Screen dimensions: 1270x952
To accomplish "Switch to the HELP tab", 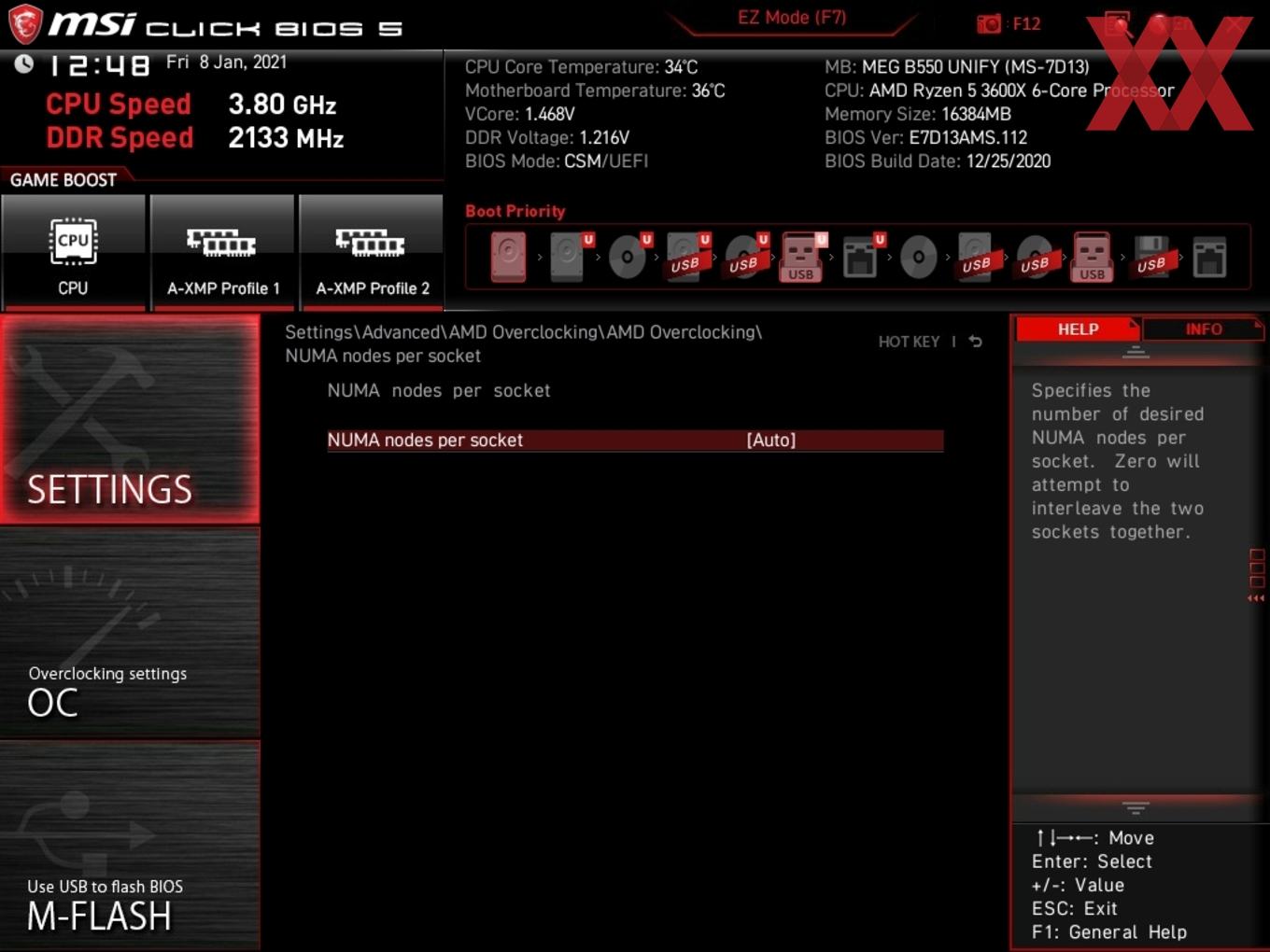I will 1078,329.
